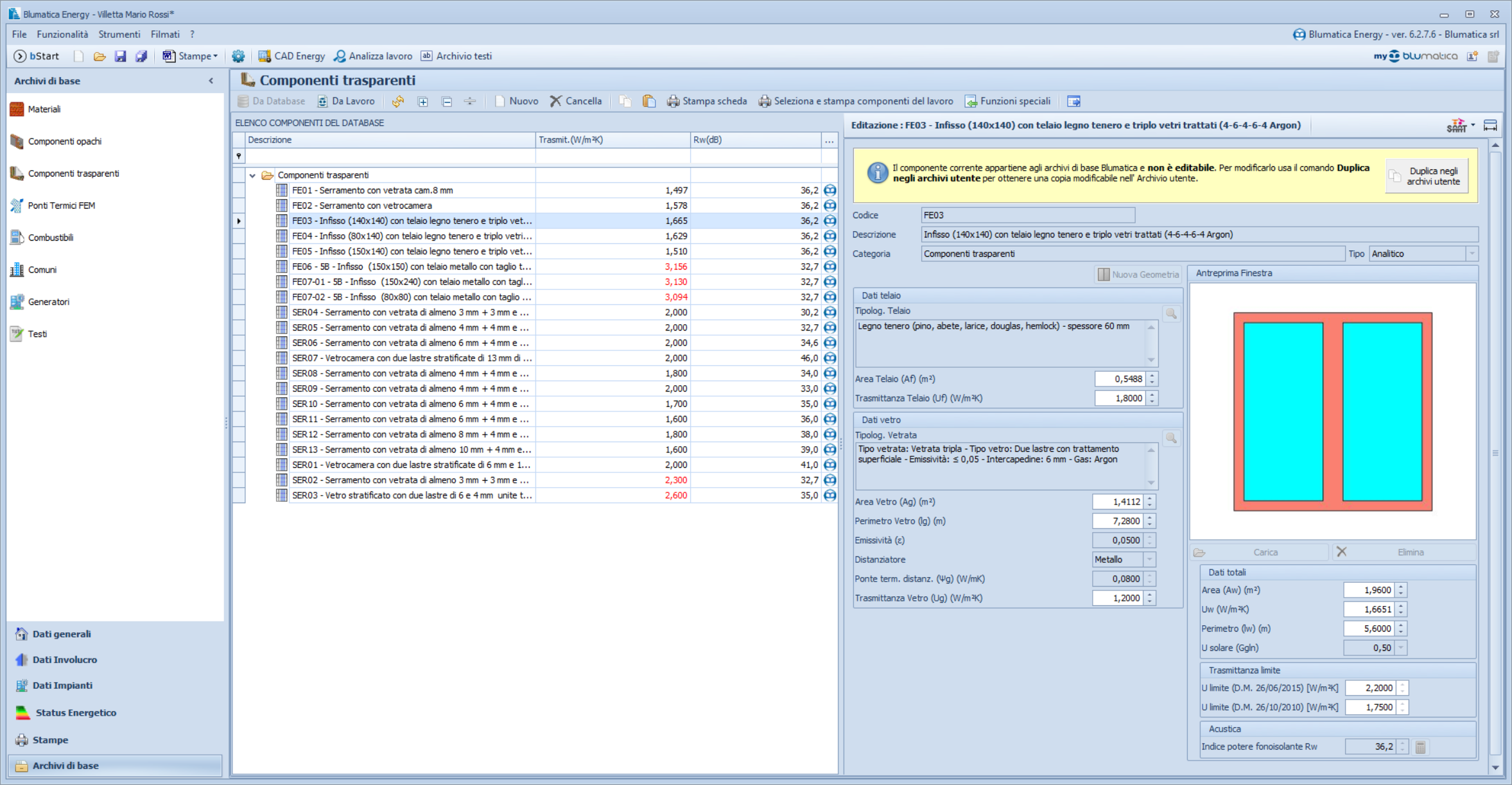Open the Strumenti menu

(119, 35)
